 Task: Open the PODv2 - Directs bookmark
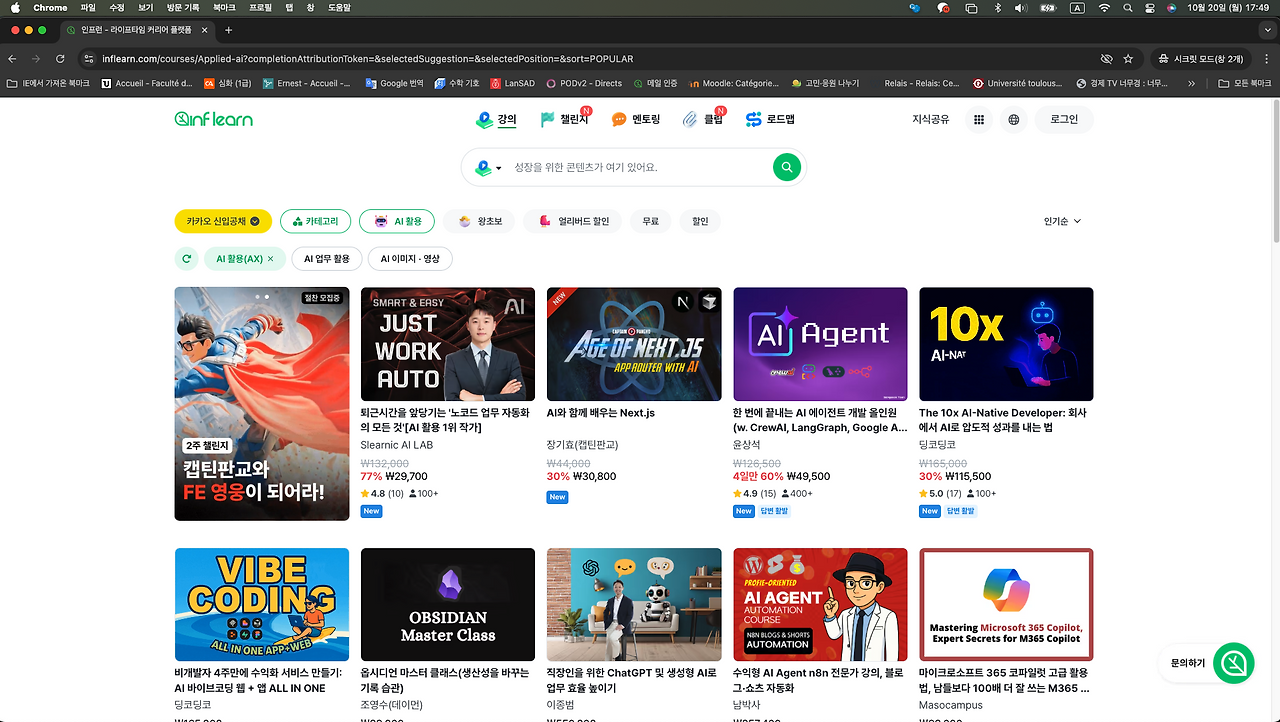(583, 83)
